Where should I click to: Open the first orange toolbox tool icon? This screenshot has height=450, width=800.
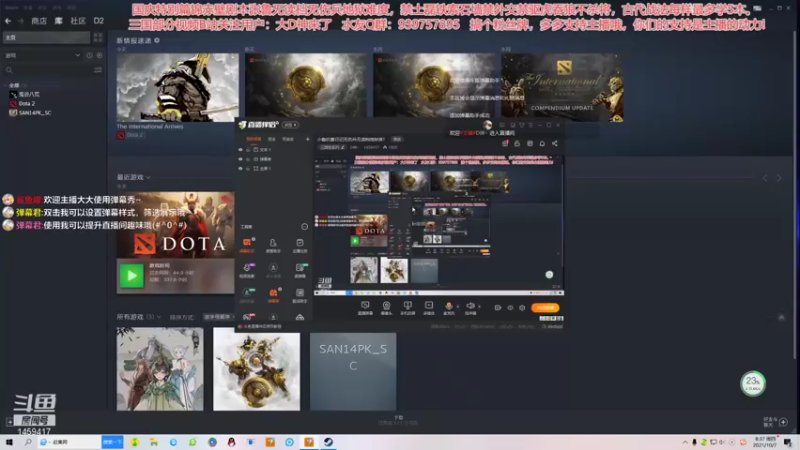(247, 244)
